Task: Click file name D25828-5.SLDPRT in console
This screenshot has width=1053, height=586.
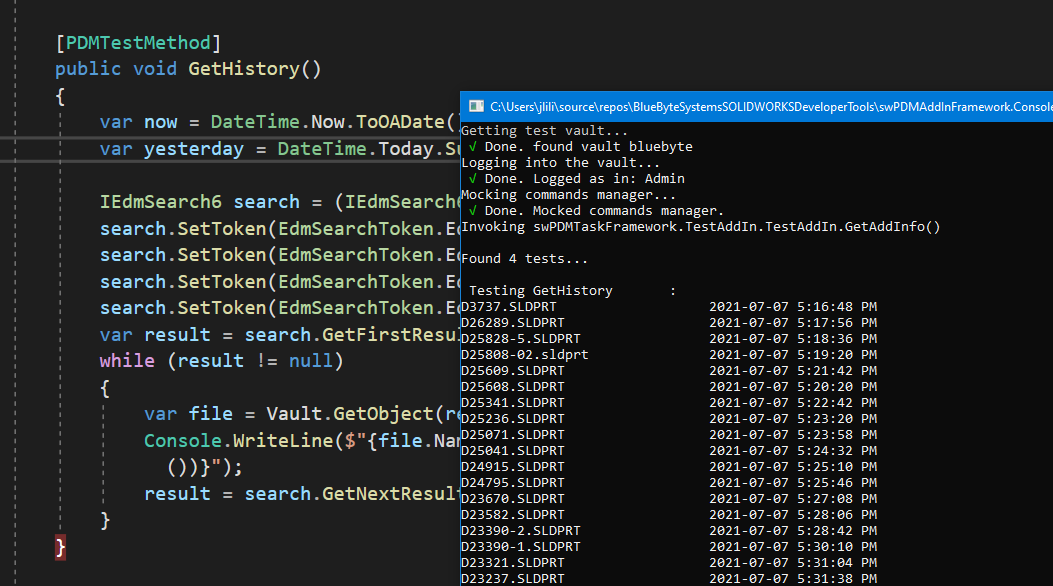Action: click(521, 340)
